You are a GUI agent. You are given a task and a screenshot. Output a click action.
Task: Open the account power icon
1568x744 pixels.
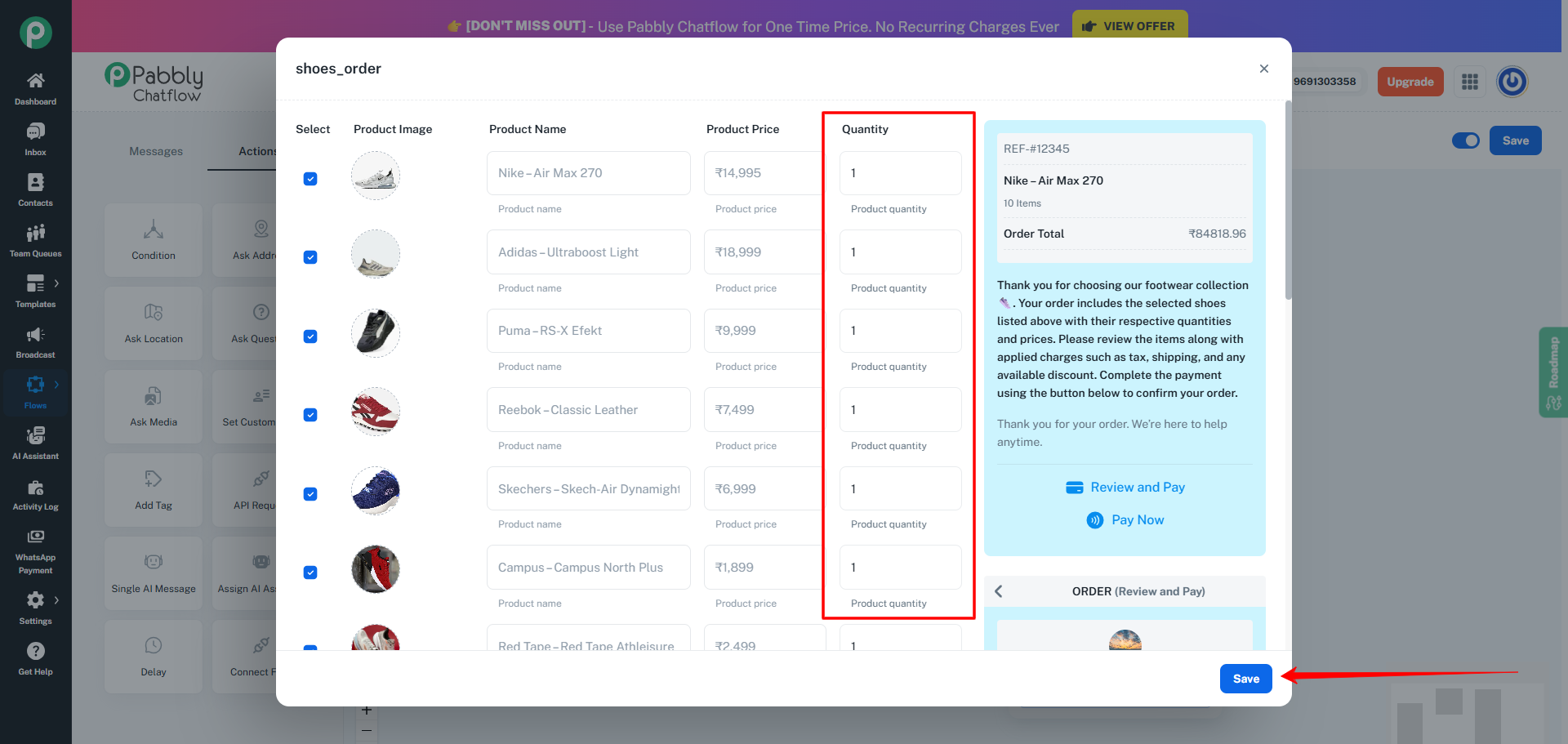coord(1512,82)
